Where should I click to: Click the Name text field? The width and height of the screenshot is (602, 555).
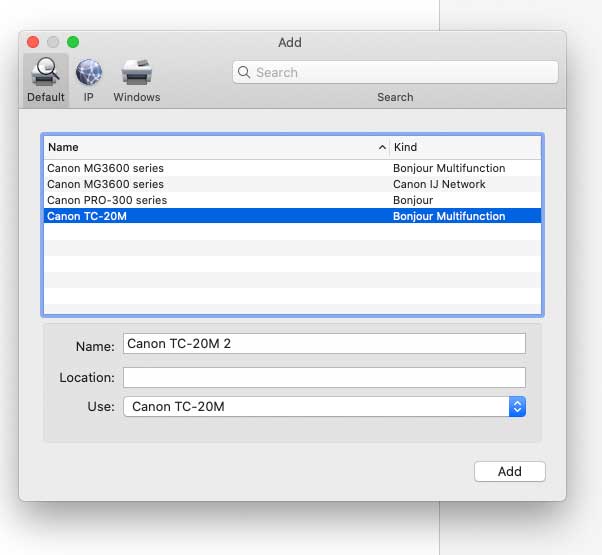(x=324, y=344)
